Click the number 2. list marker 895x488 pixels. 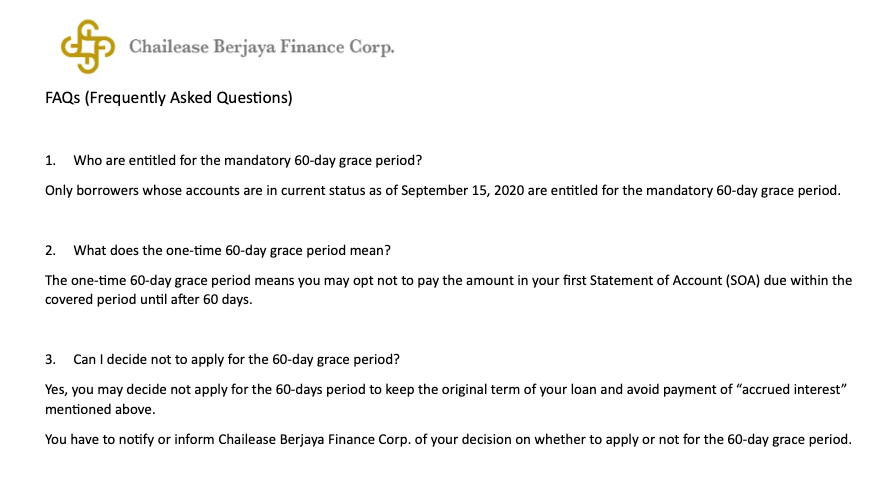(x=50, y=251)
